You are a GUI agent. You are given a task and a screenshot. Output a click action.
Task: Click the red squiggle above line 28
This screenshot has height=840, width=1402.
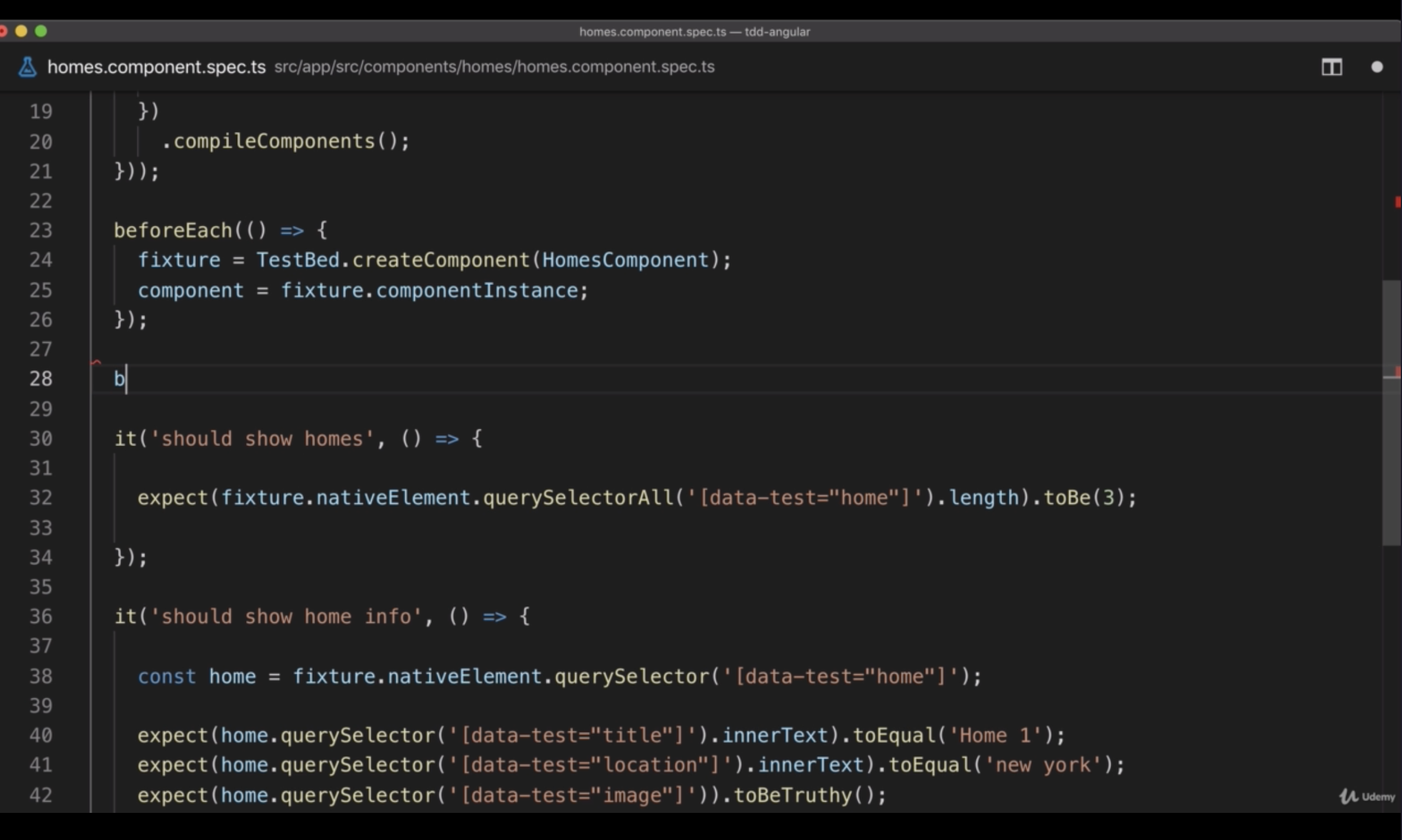point(97,362)
